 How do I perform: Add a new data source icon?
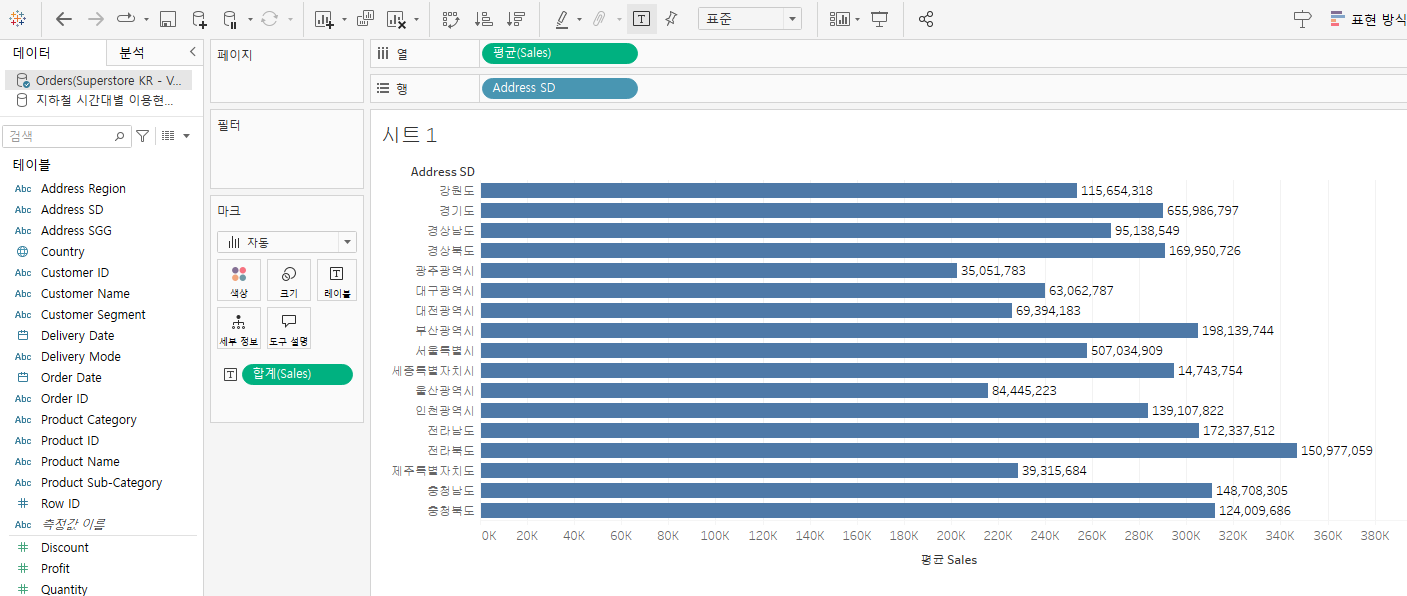199,19
